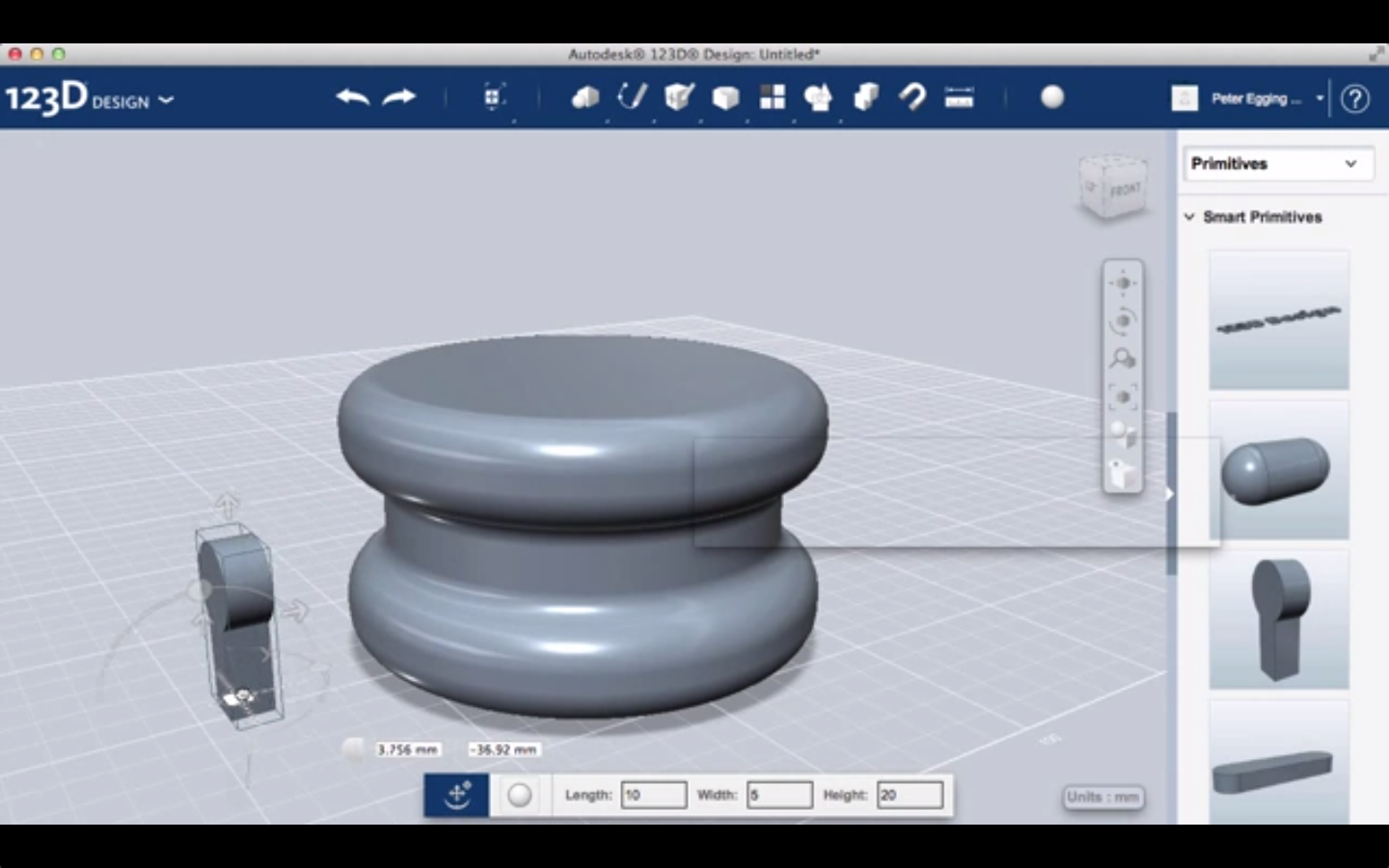This screenshot has height=868, width=1389.
Task: Click the right arrow manipulator on the small part
Action: pyautogui.click(x=295, y=610)
